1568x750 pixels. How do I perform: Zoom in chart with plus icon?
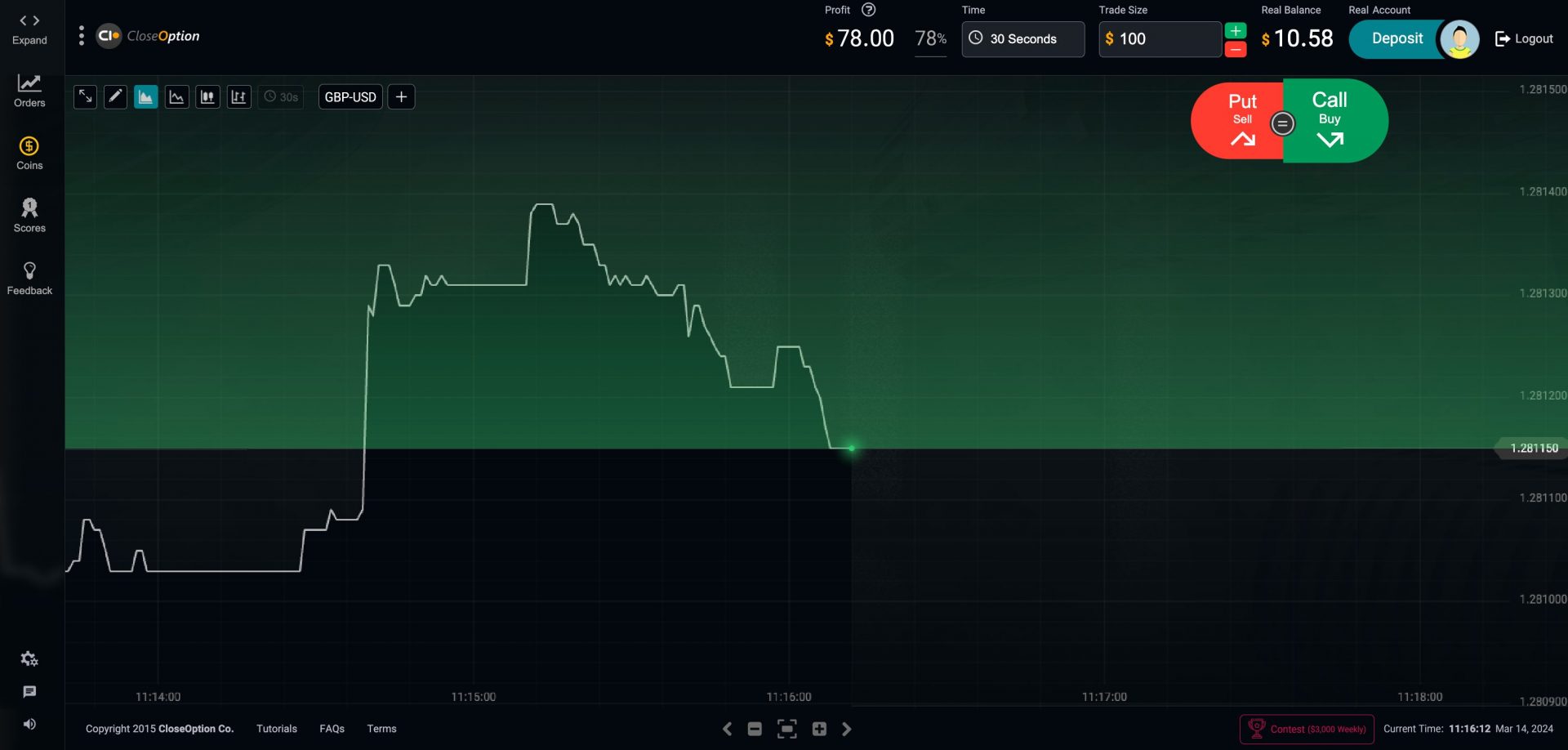(819, 729)
